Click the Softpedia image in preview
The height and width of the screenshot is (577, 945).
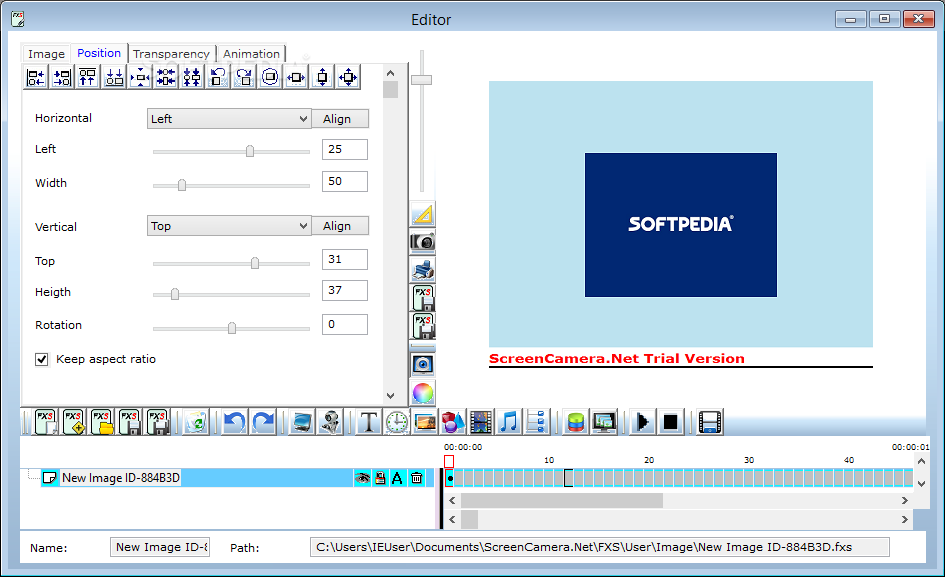[680, 225]
